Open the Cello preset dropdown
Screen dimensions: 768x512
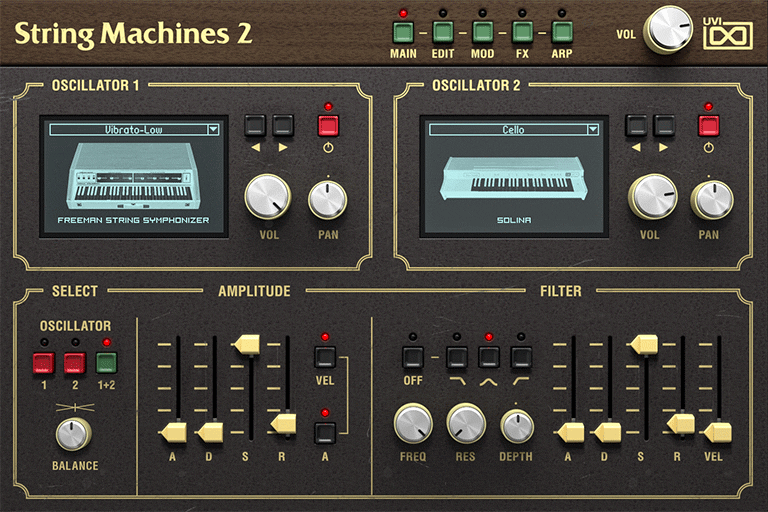click(x=514, y=129)
